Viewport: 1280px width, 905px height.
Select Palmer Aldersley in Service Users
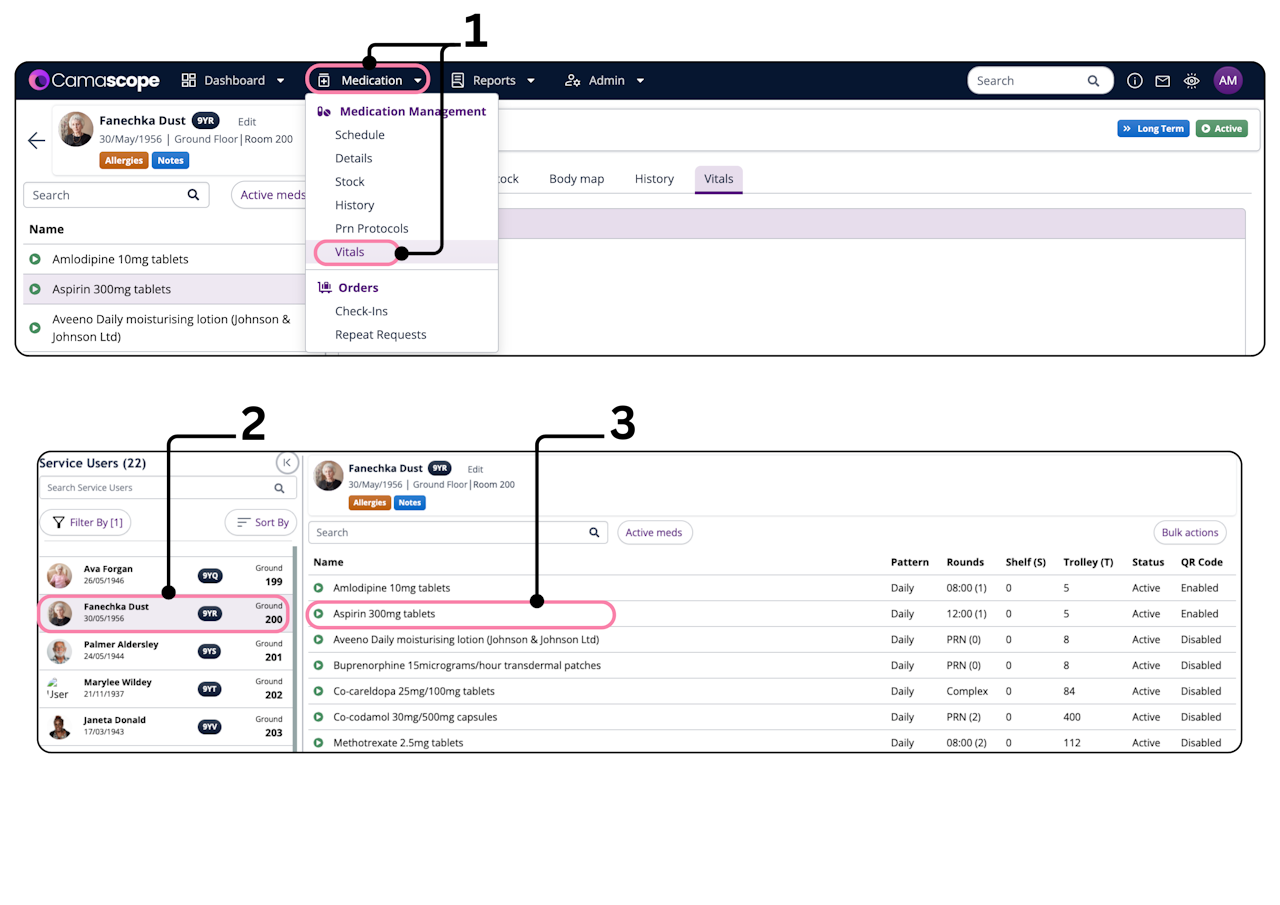click(166, 651)
